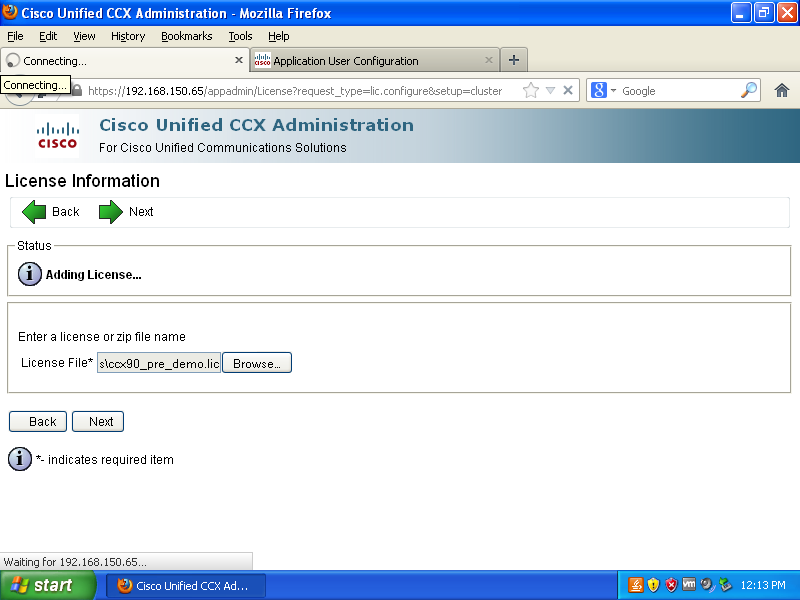Open the View menu
The width and height of the screenshot is (800, 600).
tap(84, 36)
